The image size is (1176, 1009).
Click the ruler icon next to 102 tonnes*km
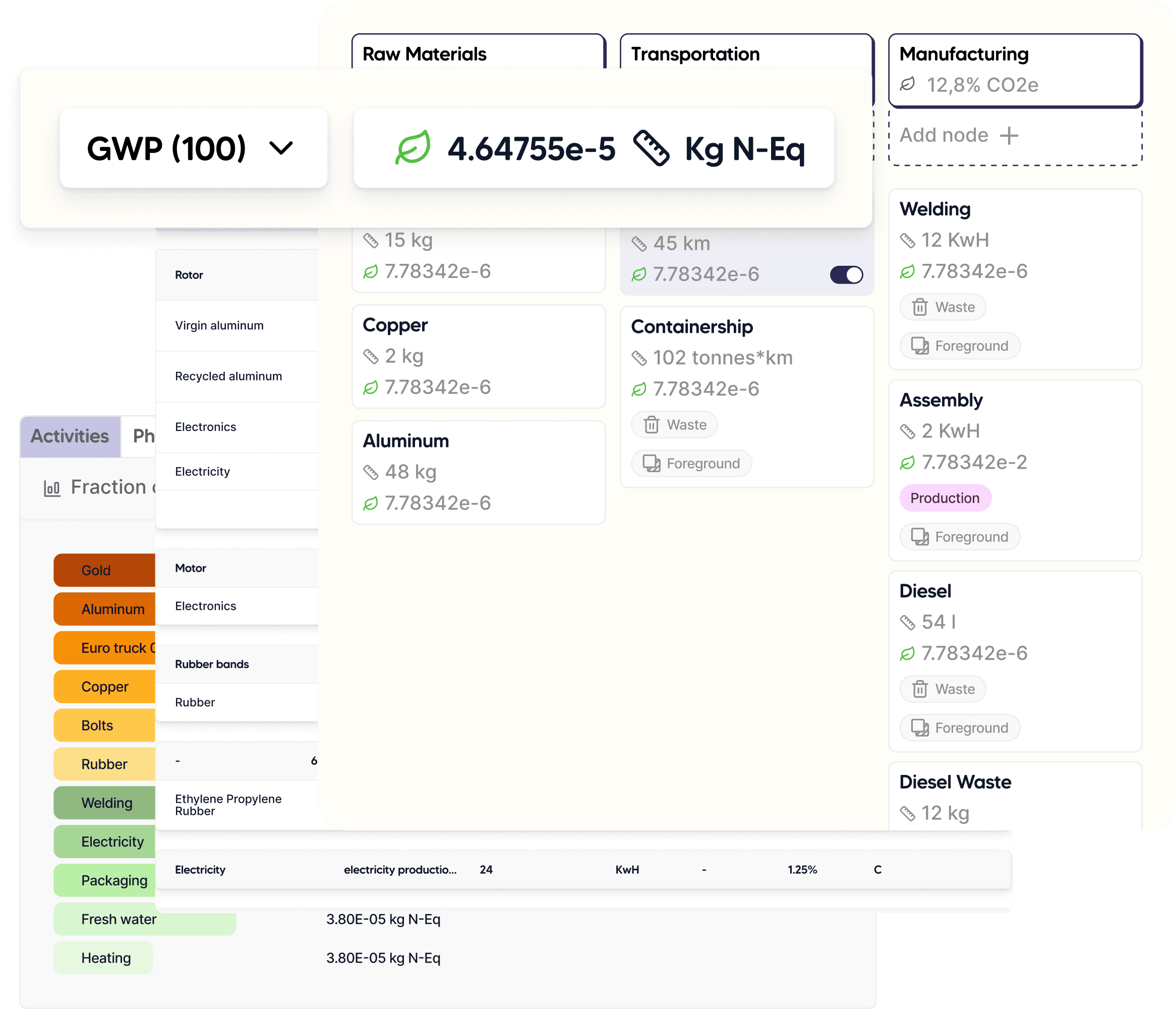coord(639,358)
